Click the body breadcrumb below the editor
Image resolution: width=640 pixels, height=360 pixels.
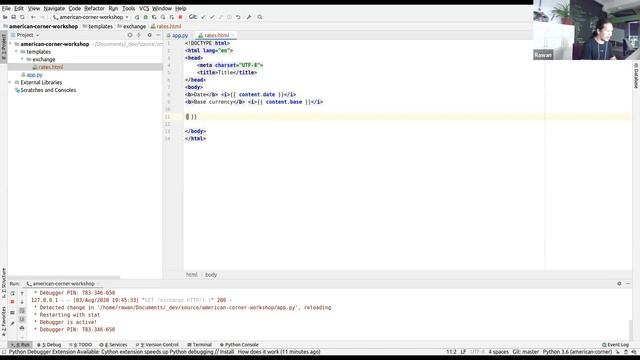(211, 275)
